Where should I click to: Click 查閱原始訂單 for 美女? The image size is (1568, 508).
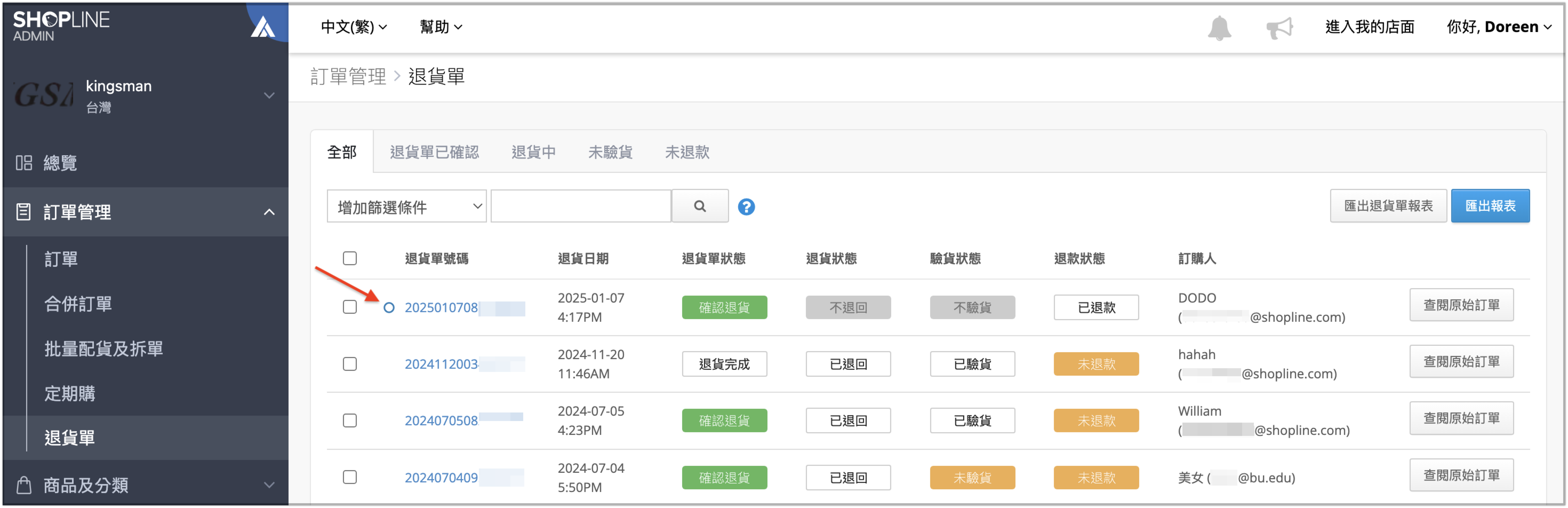tap(1462, 475)
